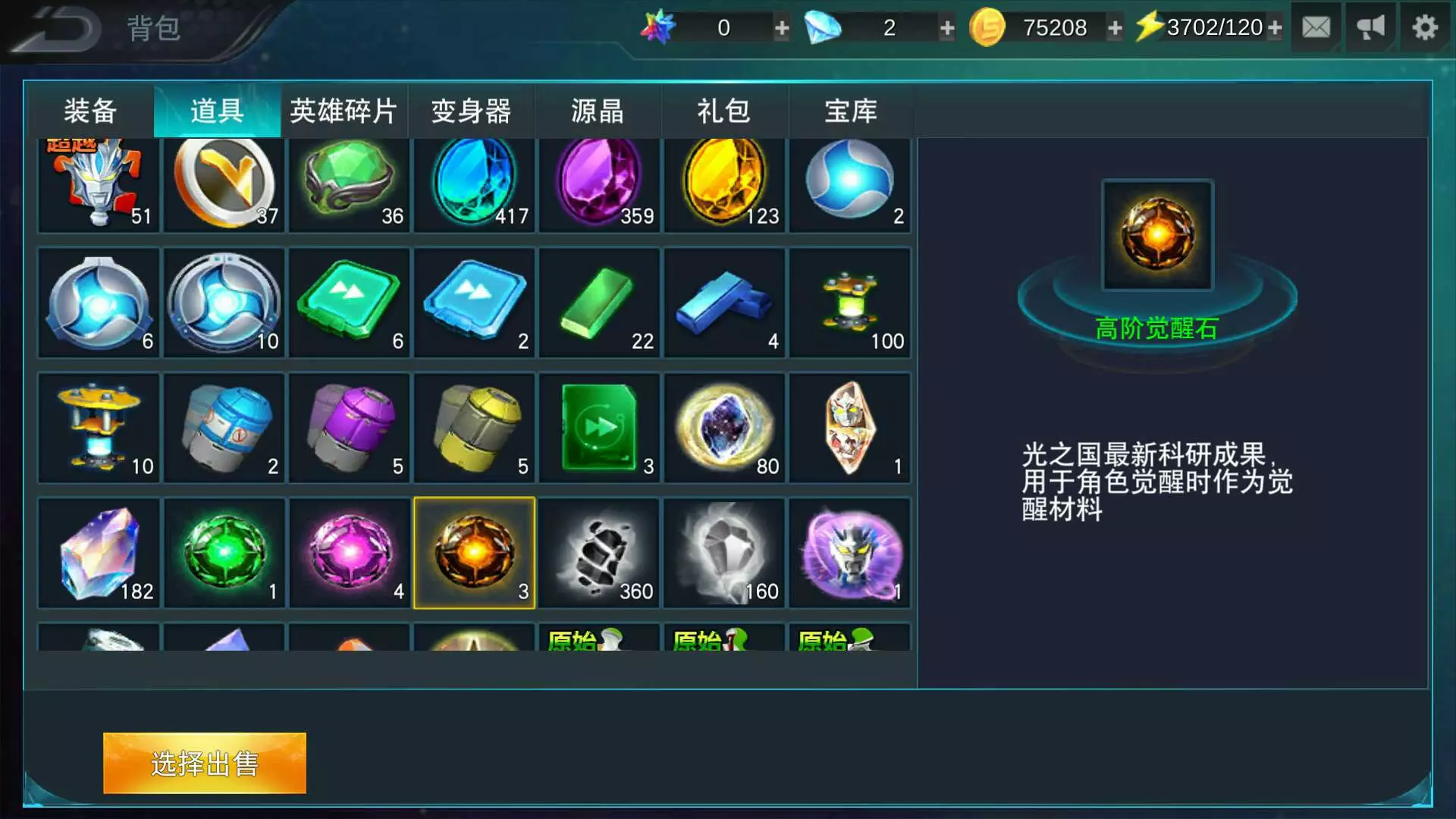
Task: Select the crystal item with count 182
Action: coord(99,553)
